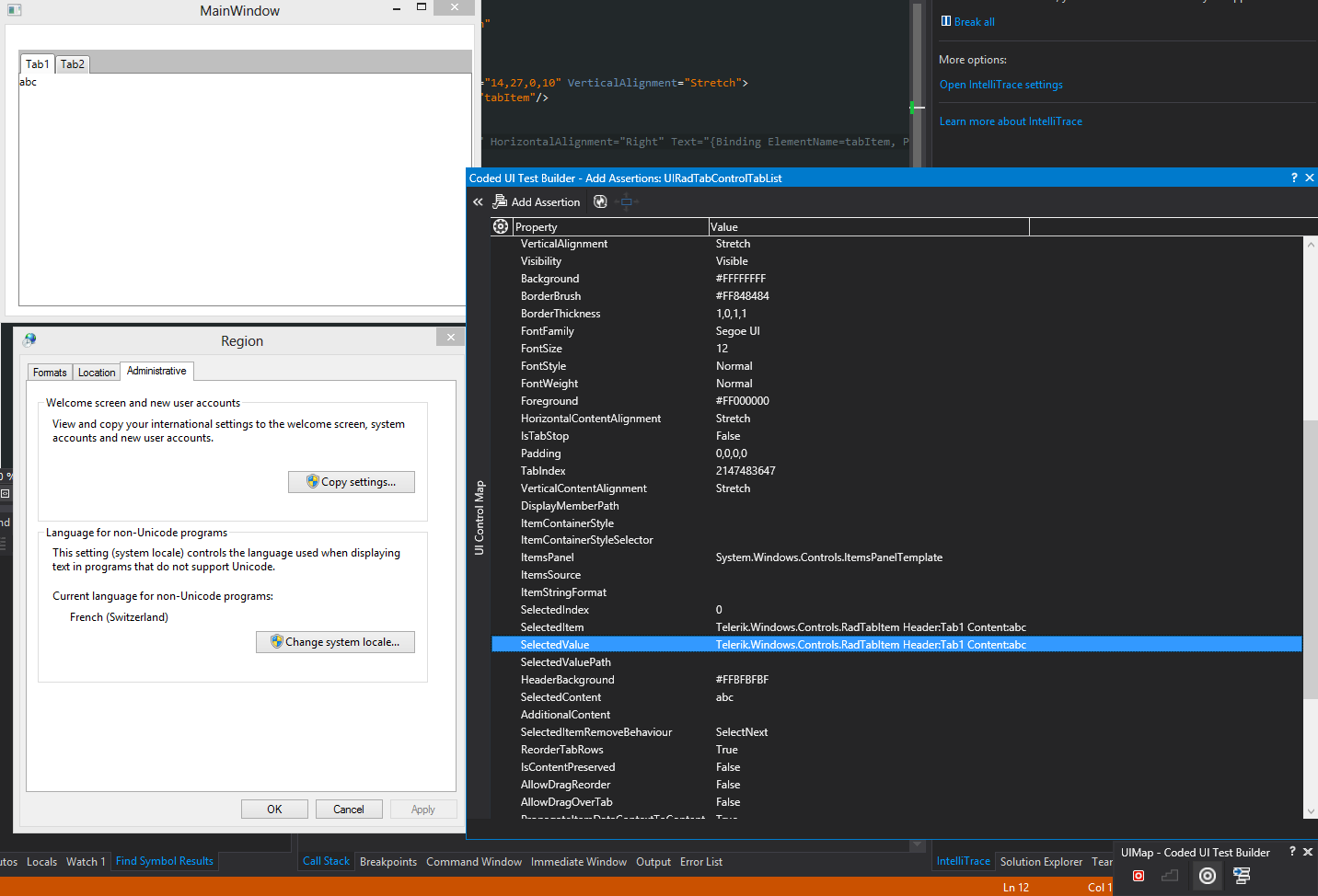The image size is (1318, 896).
Task: Click the Value column header
Action: pos(869,226)
